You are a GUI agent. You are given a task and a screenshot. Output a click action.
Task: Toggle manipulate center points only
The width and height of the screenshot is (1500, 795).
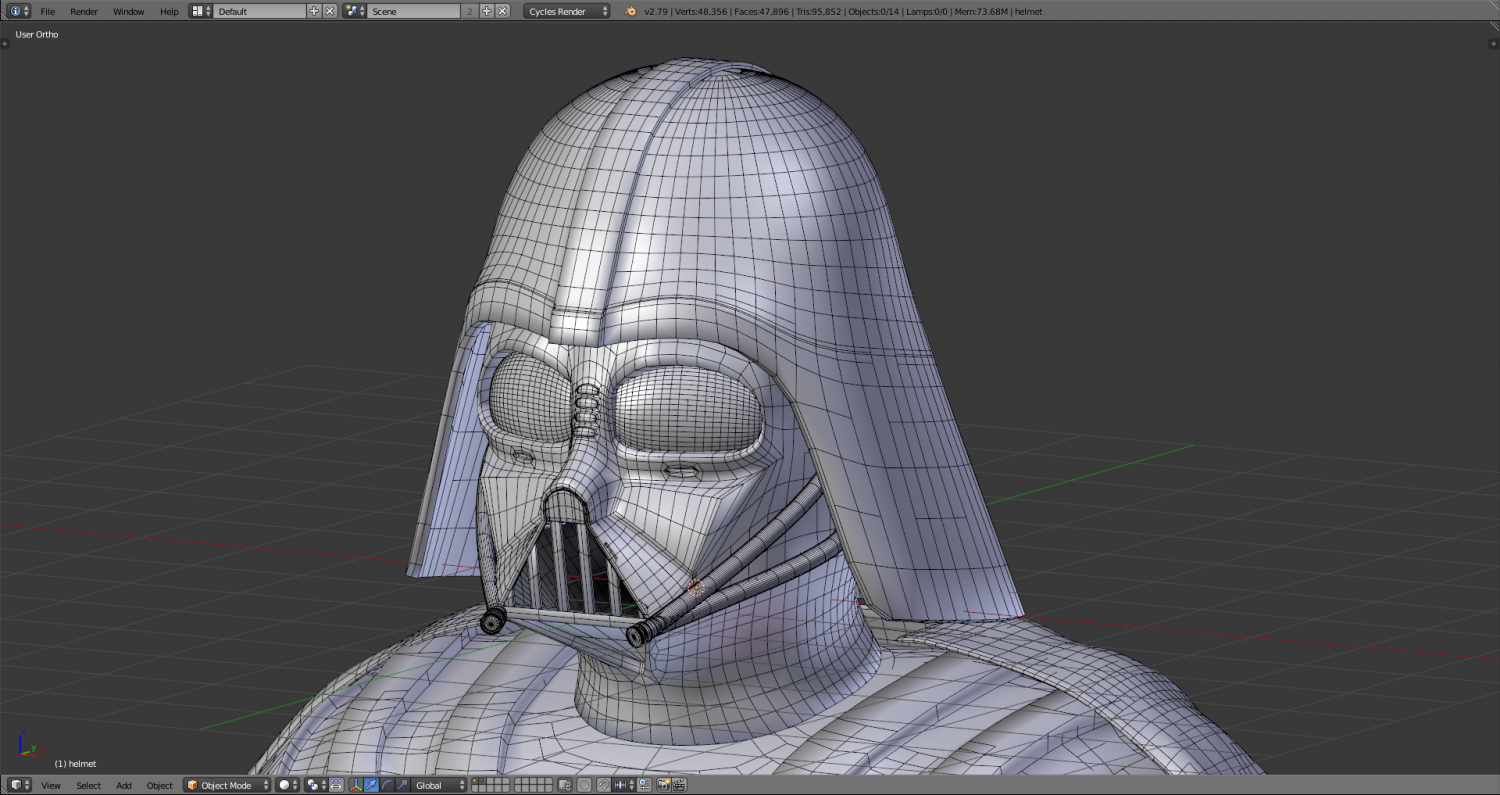(x=336, y=785)
